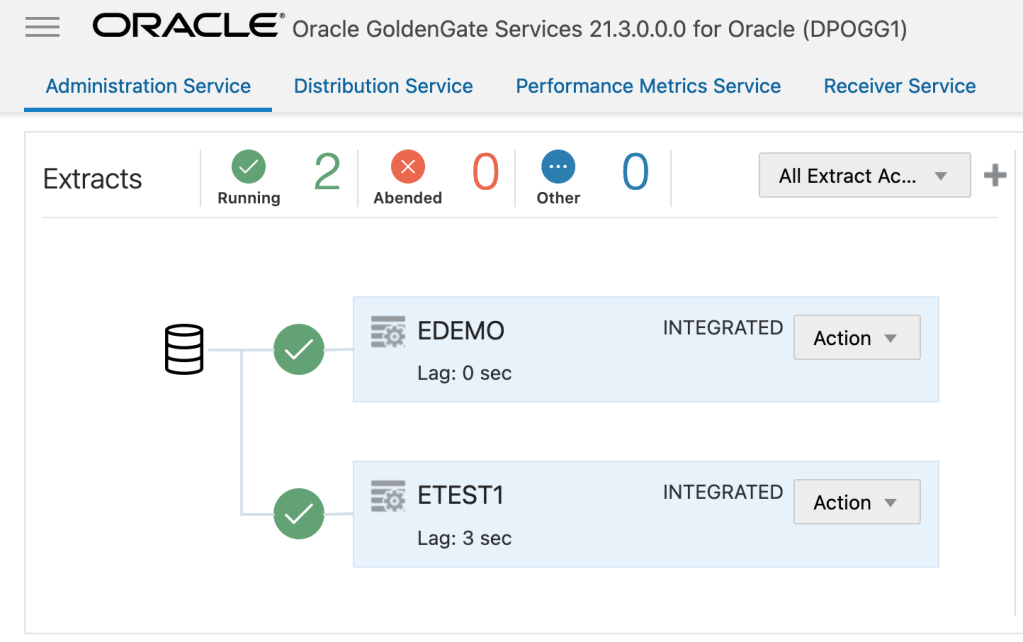Switch to the Distribution Service tab
The width and height of the screenshot is (1023, 642).
click(383, 86)
